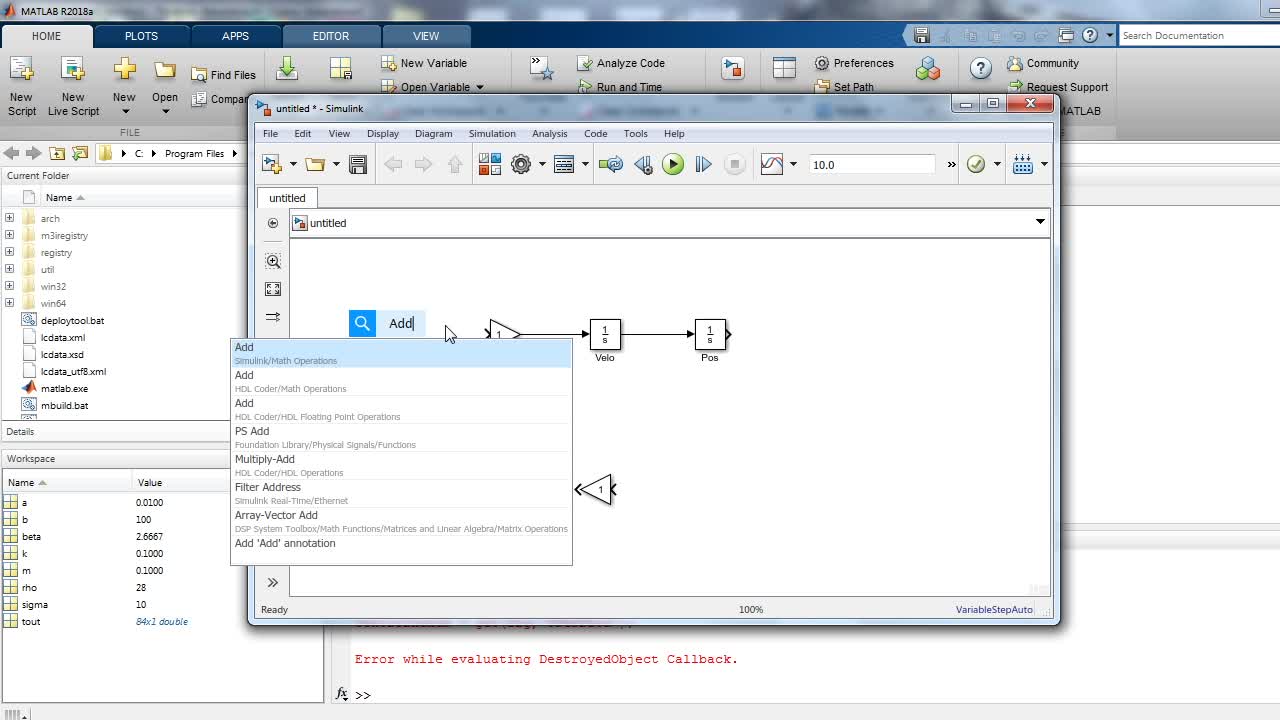
Task: Click New Live Script in MATLAB ribbon
Action: (73, 86)
